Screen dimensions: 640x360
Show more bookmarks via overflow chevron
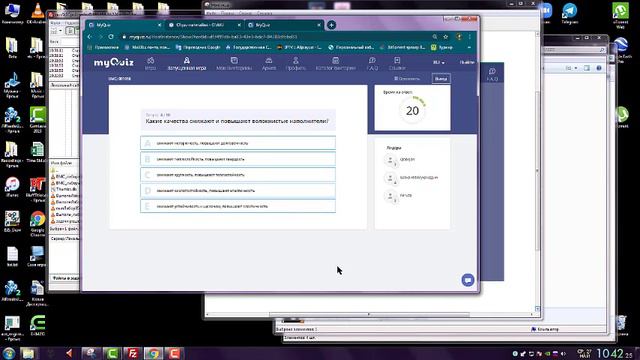469,47
